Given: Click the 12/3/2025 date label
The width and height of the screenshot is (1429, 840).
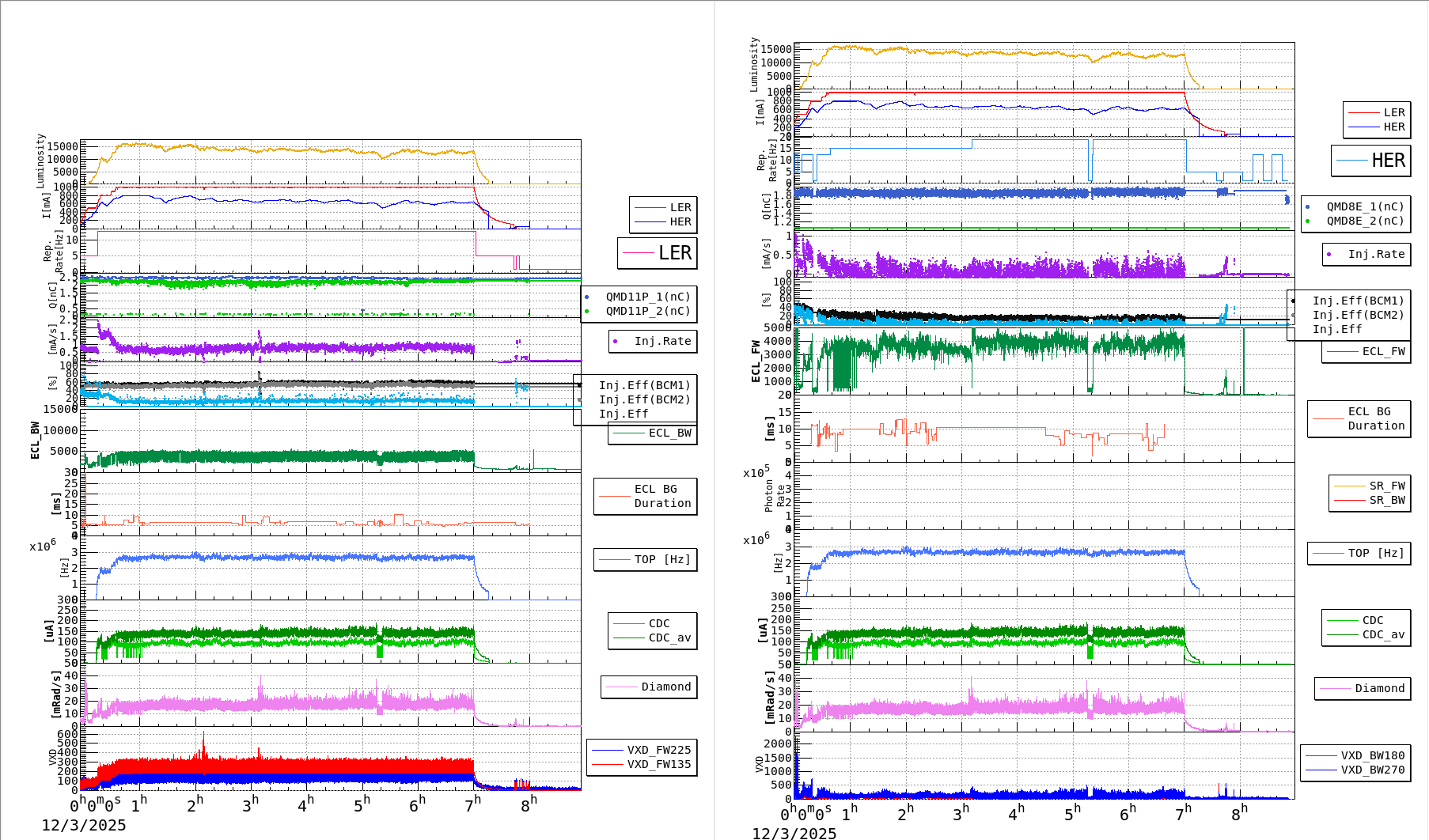Looking at the screenshot, I should (x=84, y=825).
